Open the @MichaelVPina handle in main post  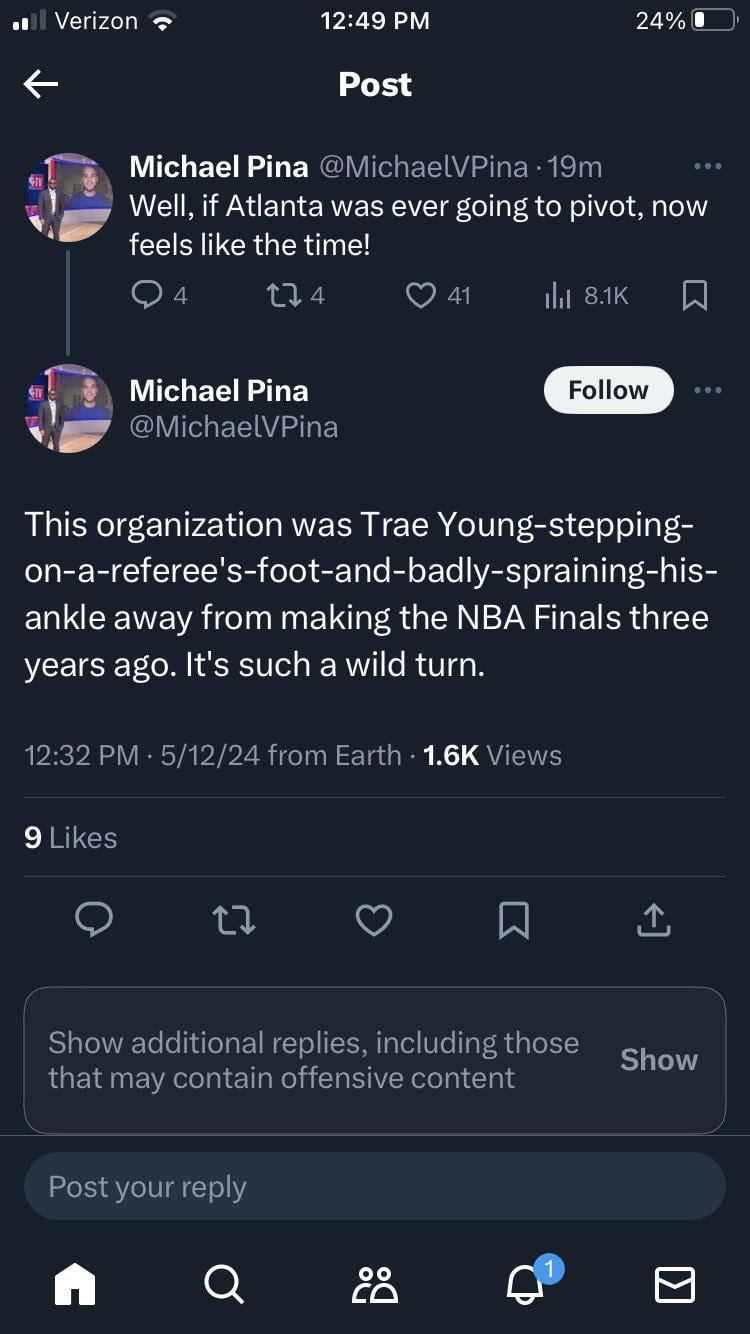click(234, 427)
